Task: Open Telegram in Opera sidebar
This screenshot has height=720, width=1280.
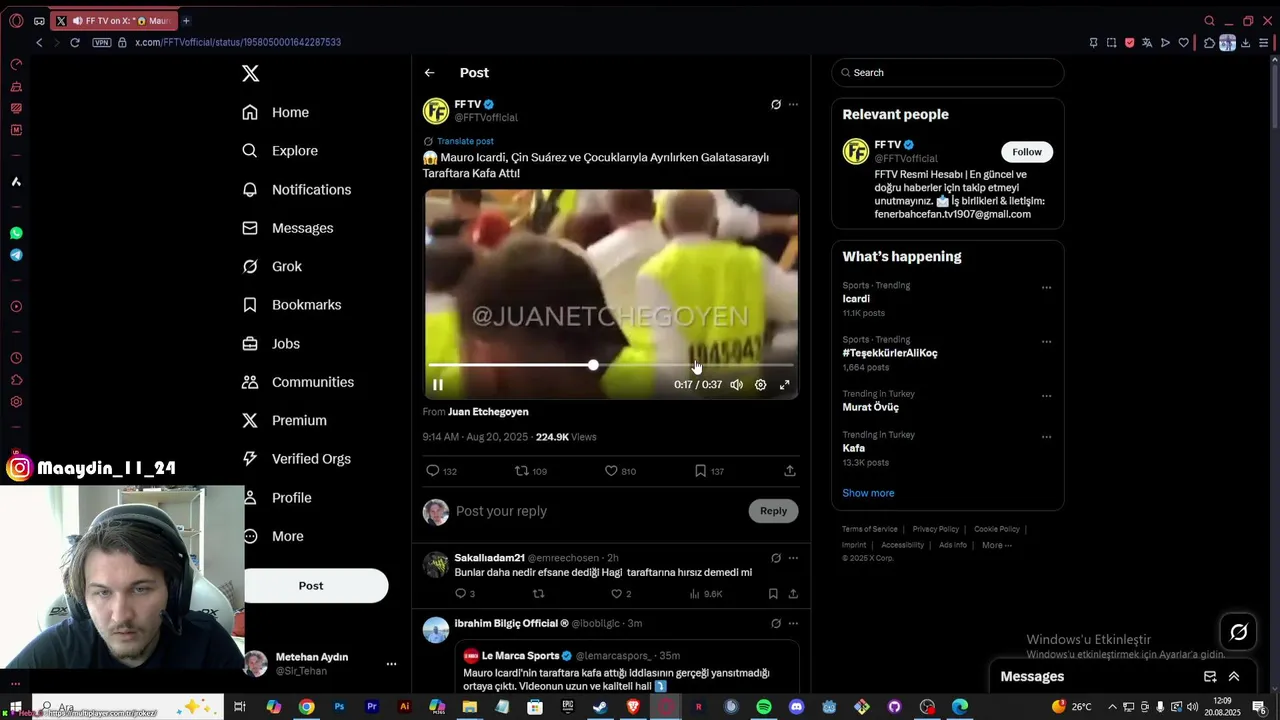Action: click(x=16, y=255)
